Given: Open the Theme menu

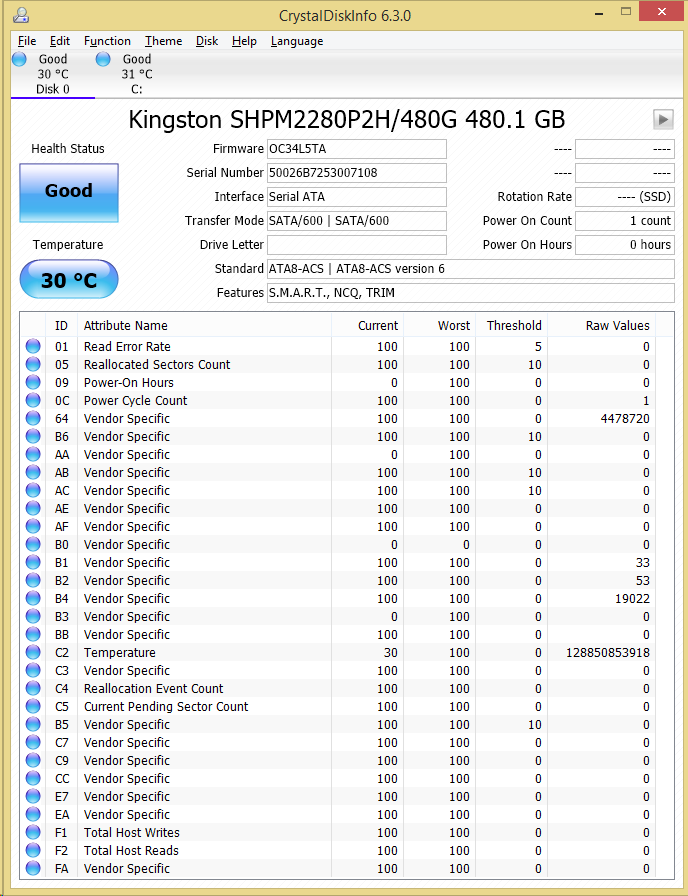Looking at the screenshot, I should click(163, 41).
